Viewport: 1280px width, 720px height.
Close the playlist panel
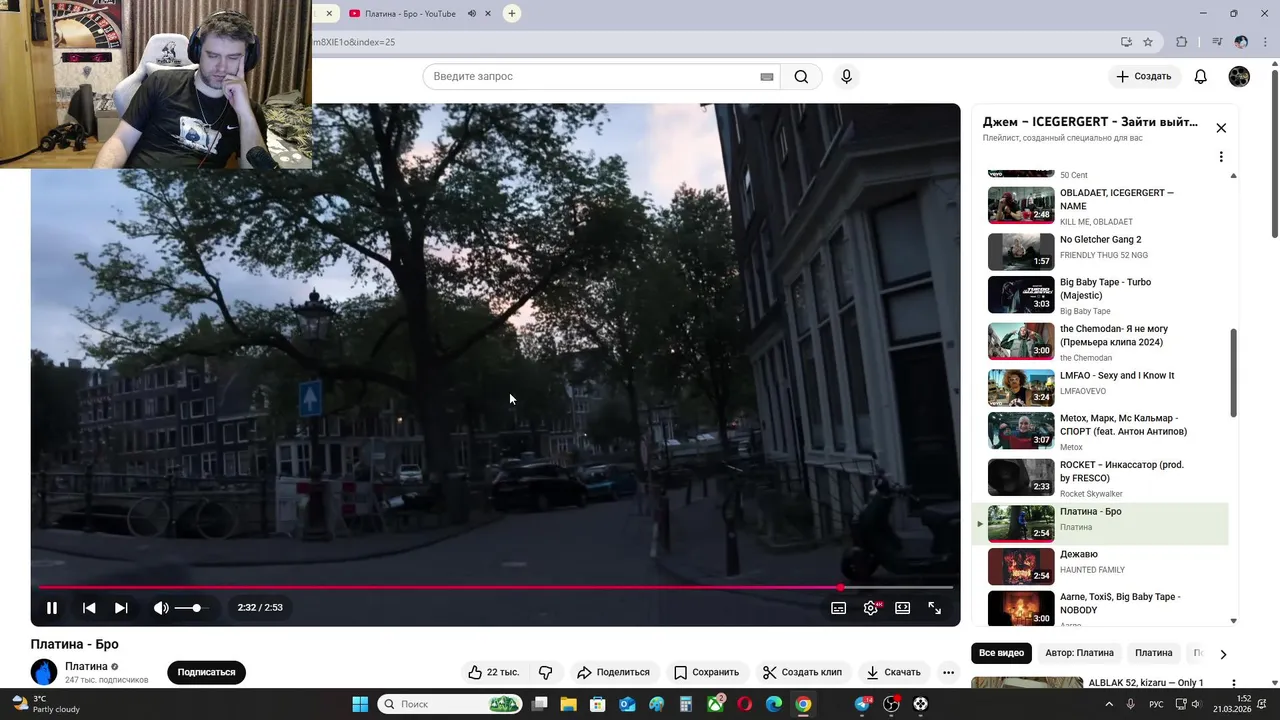click(x=1221, y=128)
